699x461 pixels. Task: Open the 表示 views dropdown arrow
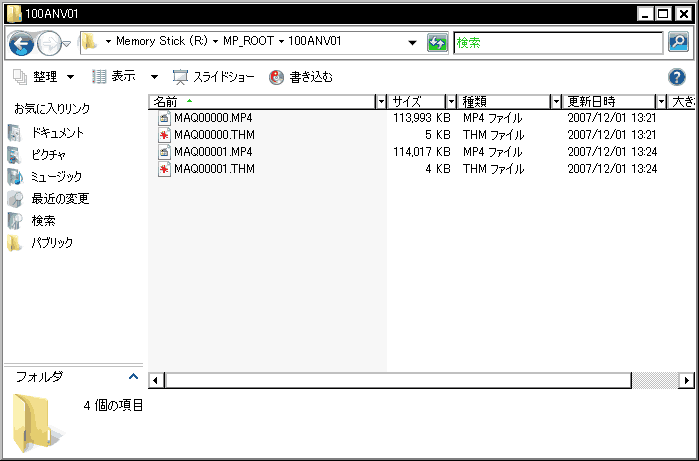[x=154, y=77]
